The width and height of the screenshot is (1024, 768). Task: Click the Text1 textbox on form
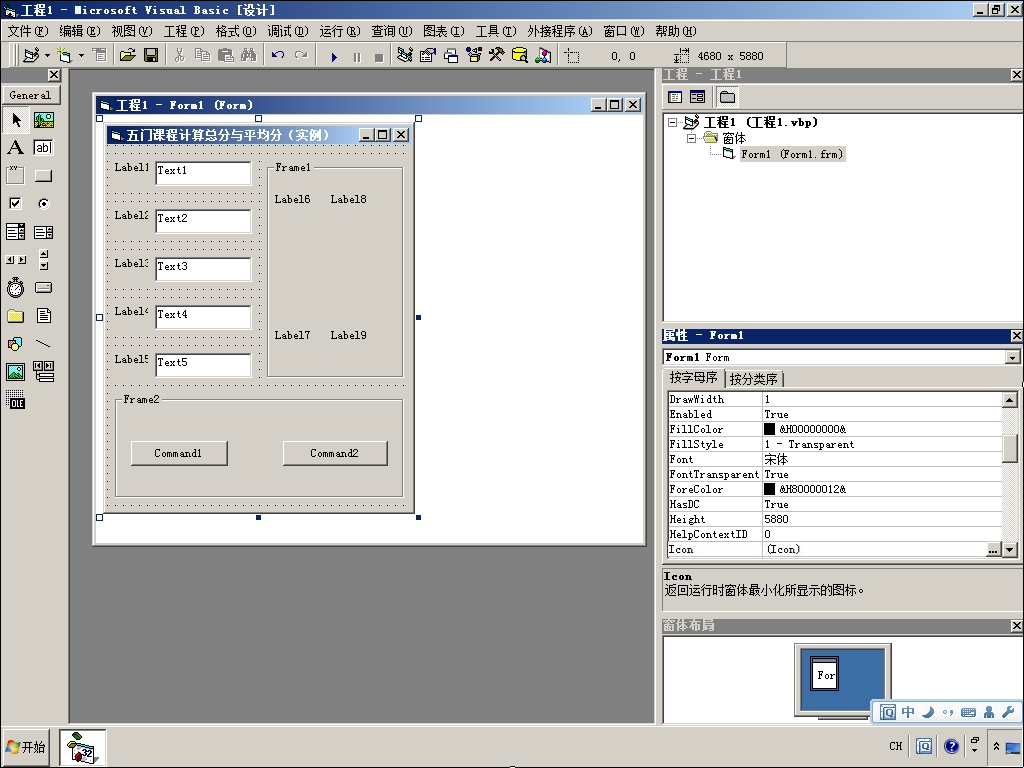tap(203, 173)
